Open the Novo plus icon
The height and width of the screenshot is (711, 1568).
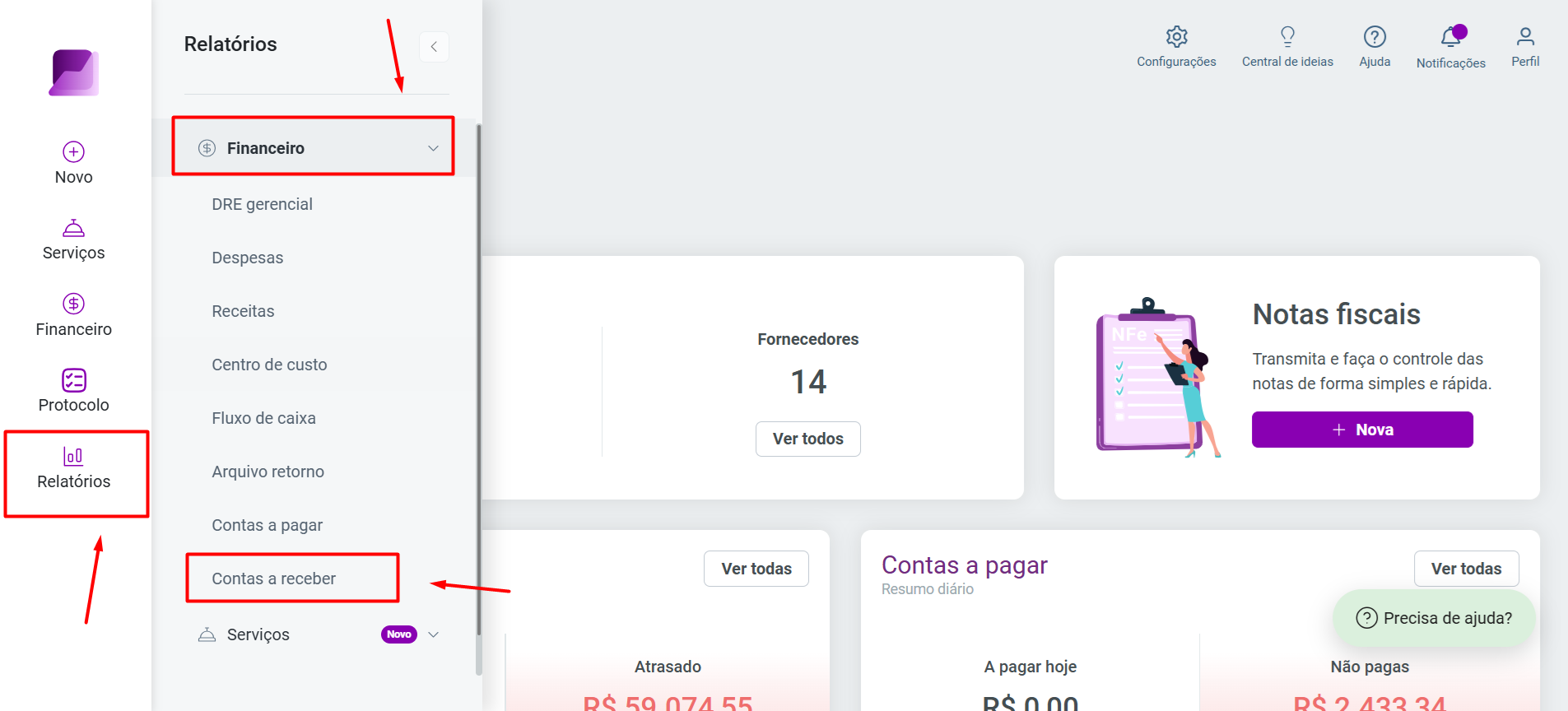[x=73, y=151]
